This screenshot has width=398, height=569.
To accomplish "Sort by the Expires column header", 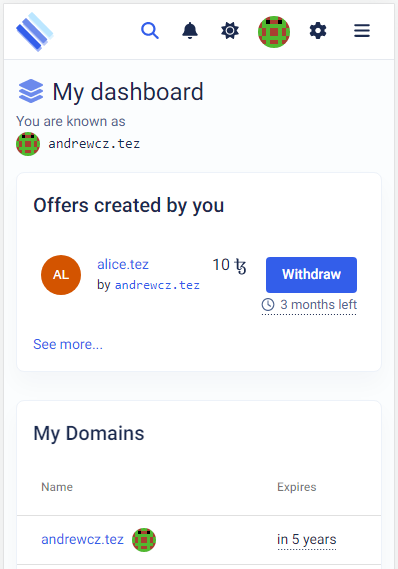I will click(297, 487).
